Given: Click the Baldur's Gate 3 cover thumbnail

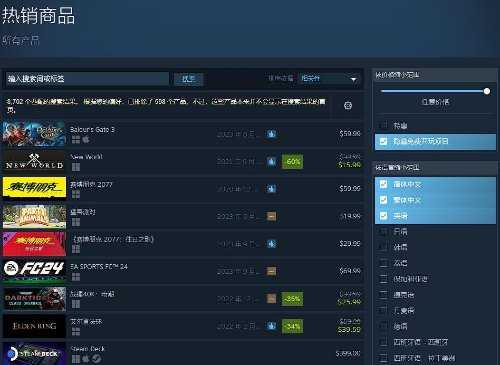Looking at the screenshot, I should (x=34, y=134).
